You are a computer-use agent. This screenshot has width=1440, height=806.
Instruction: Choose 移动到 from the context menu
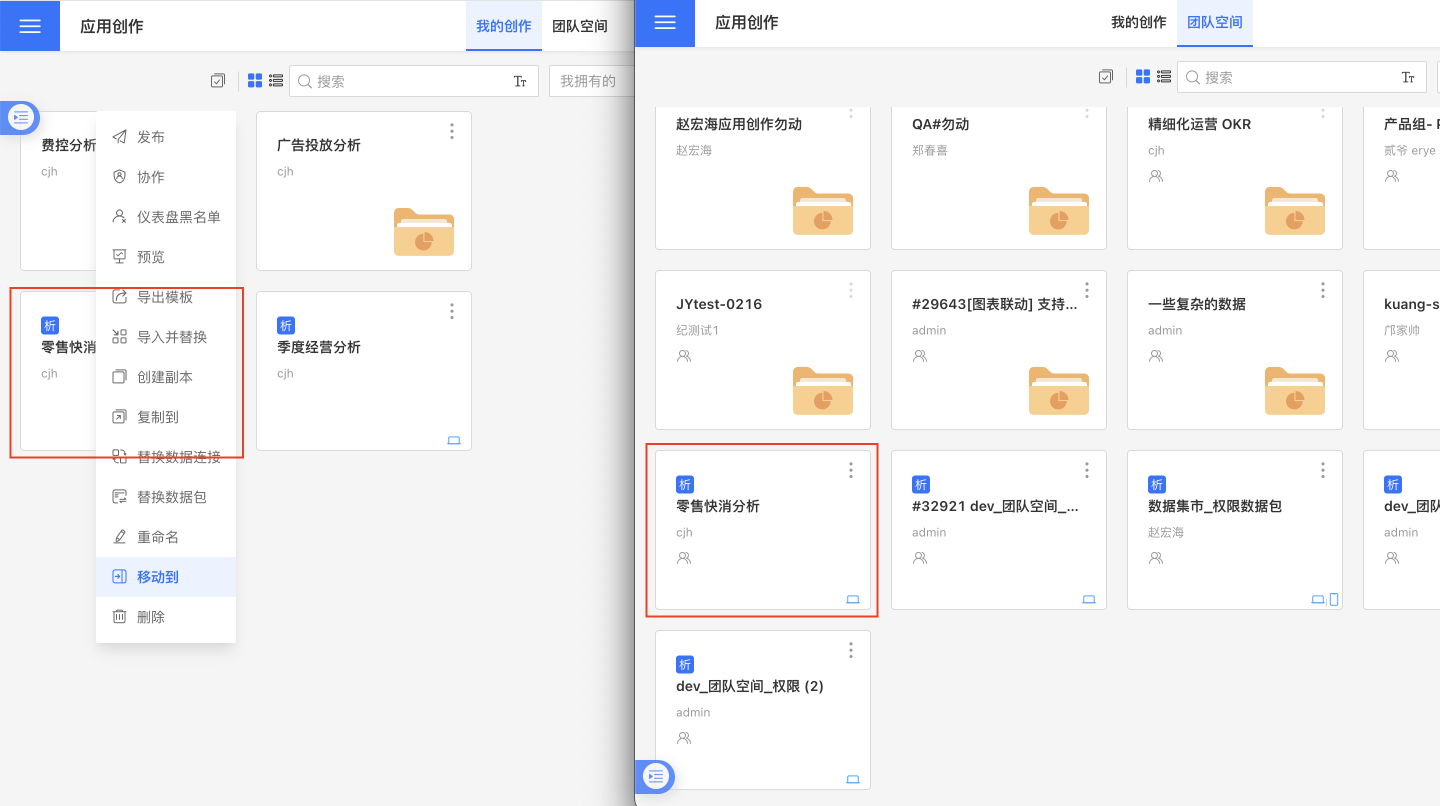[158, 577]
